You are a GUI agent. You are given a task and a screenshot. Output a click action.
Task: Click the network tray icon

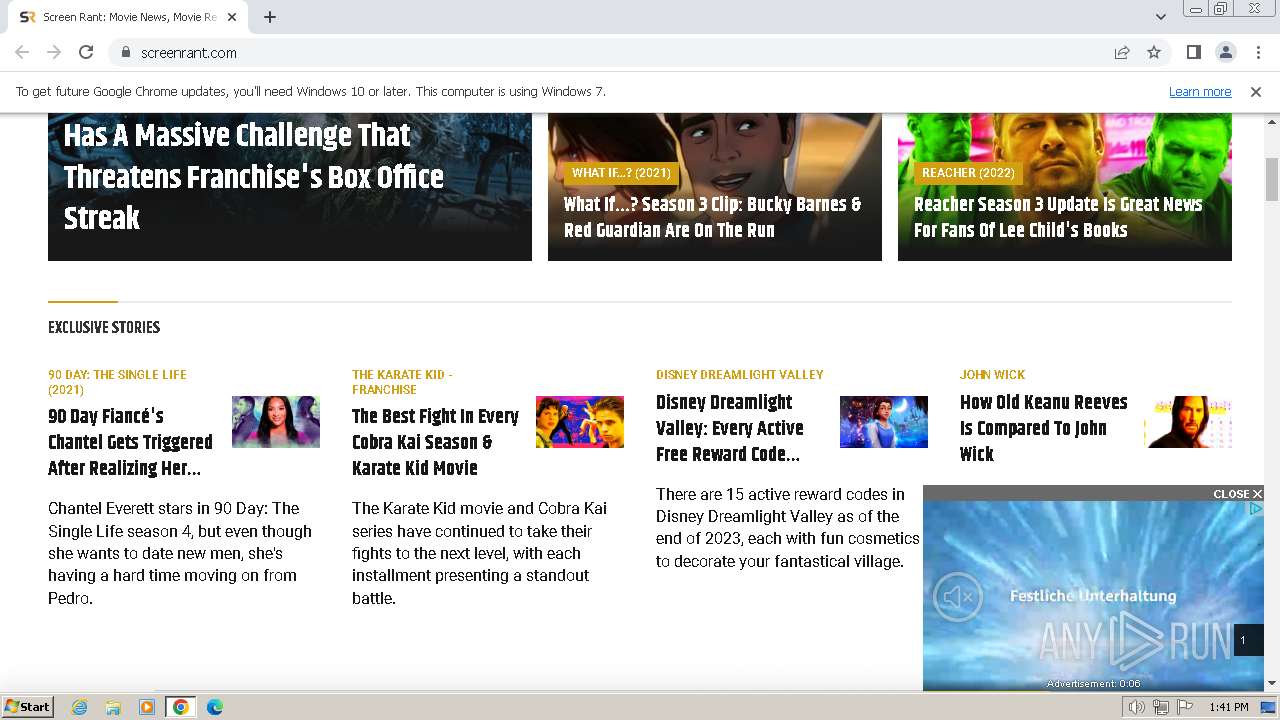1161,707
